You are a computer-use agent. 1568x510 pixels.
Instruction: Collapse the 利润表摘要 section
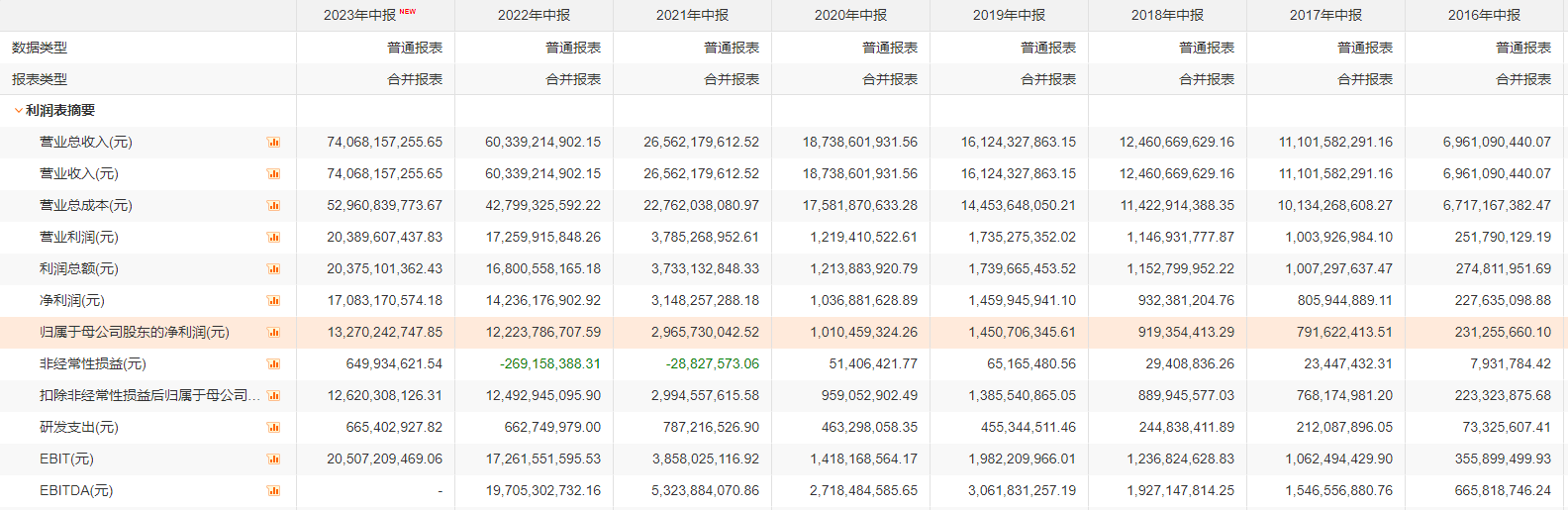tap(18, 111)
